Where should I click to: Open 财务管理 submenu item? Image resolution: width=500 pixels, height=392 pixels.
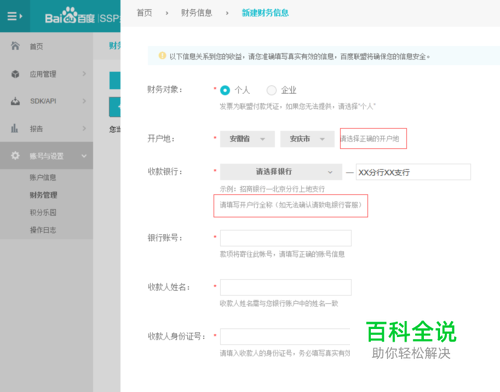point(43,195)
